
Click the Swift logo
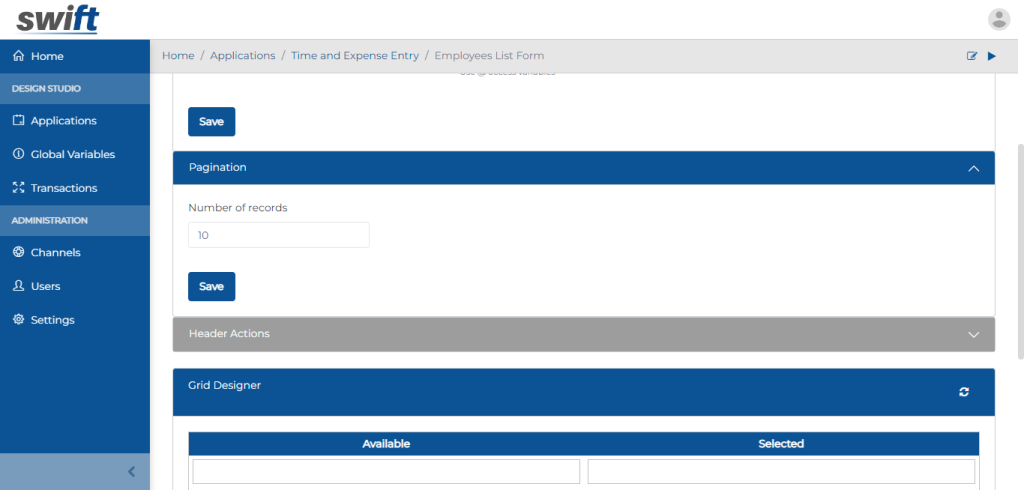point(58,19)
